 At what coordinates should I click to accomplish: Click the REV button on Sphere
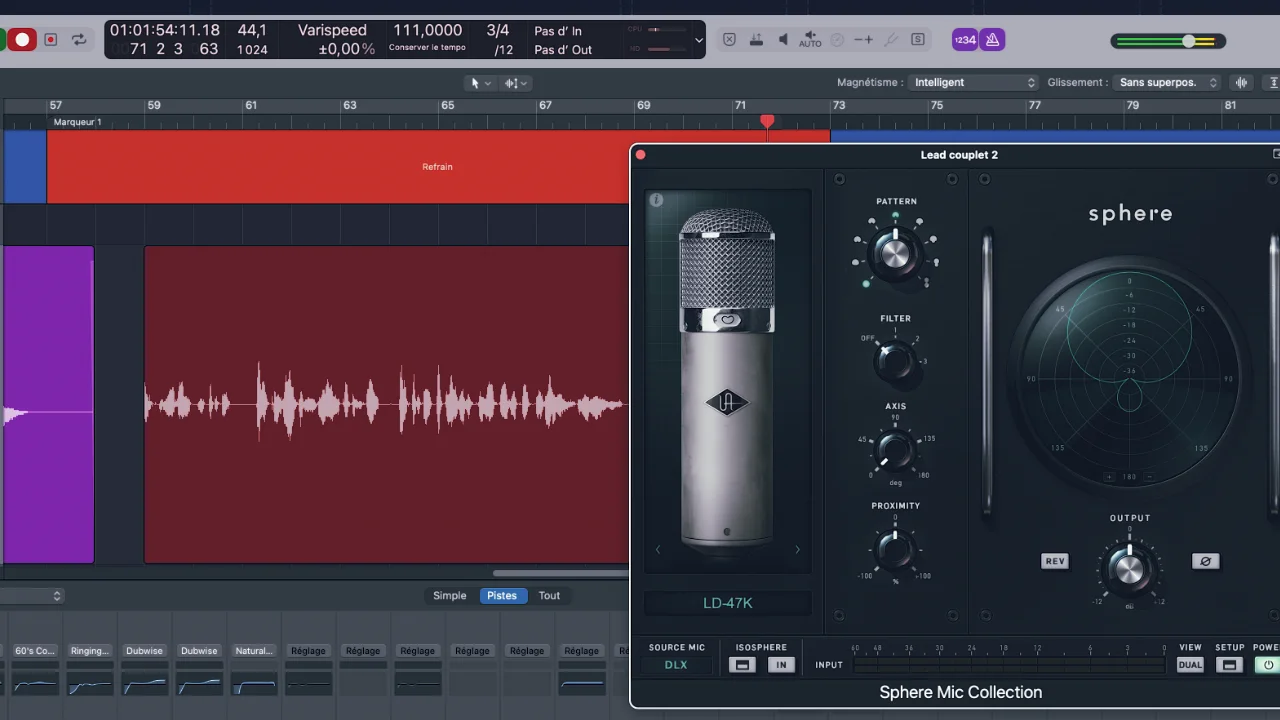point(1054,561)
